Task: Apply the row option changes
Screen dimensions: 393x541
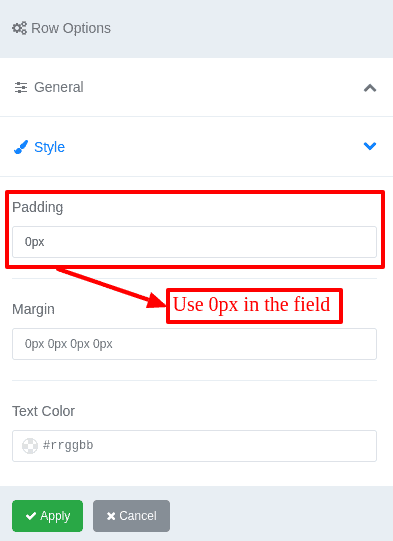Action: coord(48,516)
